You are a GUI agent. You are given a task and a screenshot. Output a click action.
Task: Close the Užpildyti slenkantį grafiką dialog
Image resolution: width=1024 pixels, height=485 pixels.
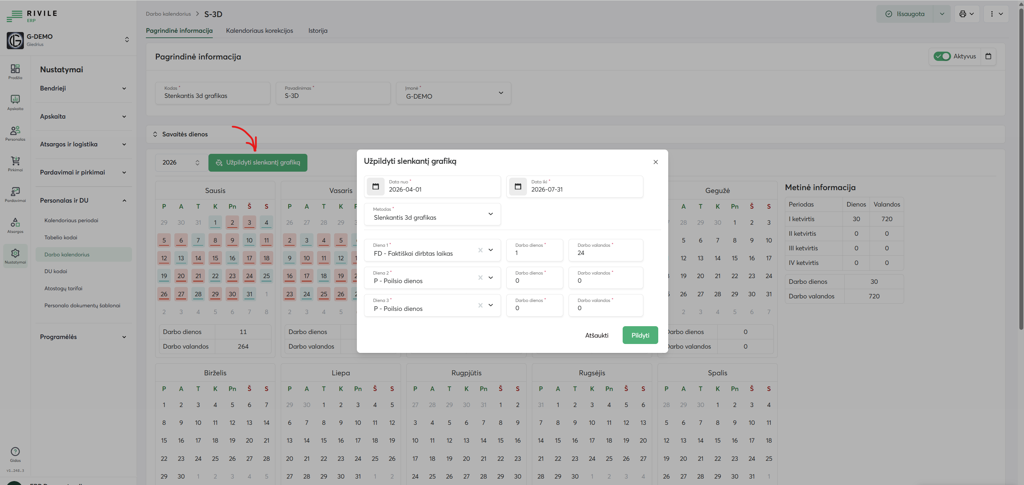[x=655, y=162]
